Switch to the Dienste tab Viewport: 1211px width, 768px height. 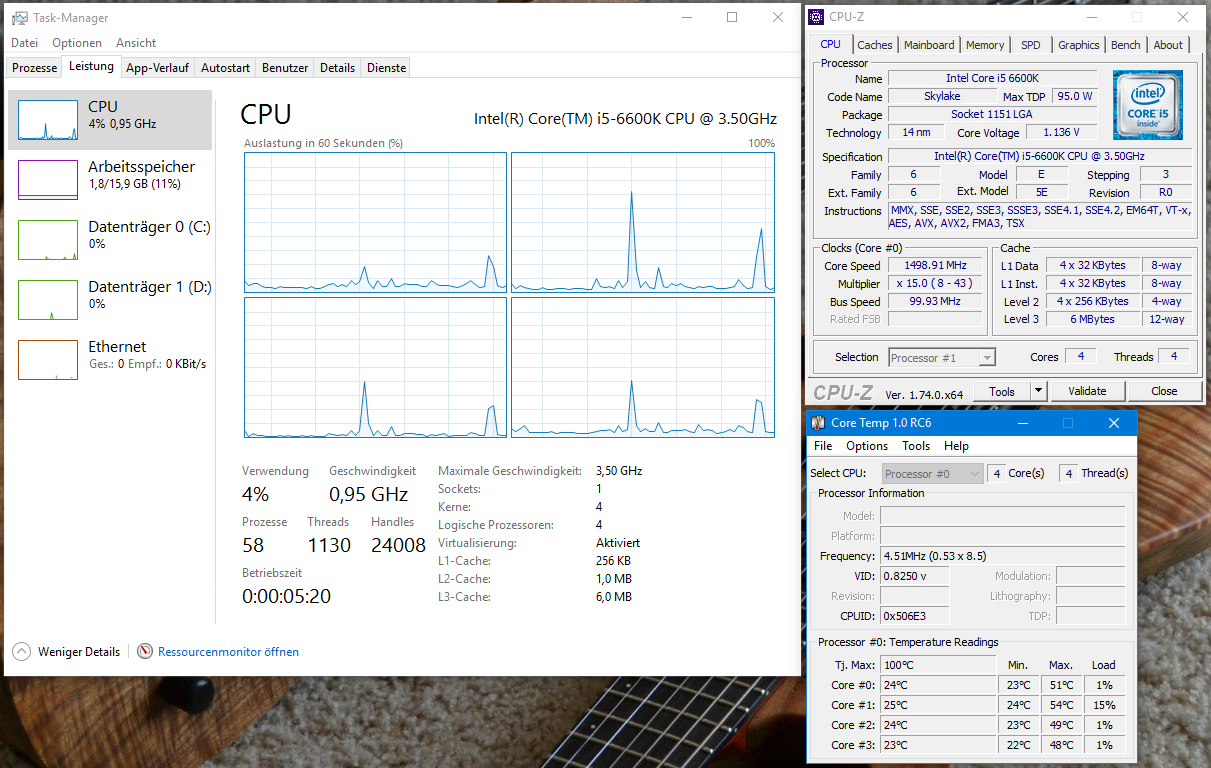point(386,68)
